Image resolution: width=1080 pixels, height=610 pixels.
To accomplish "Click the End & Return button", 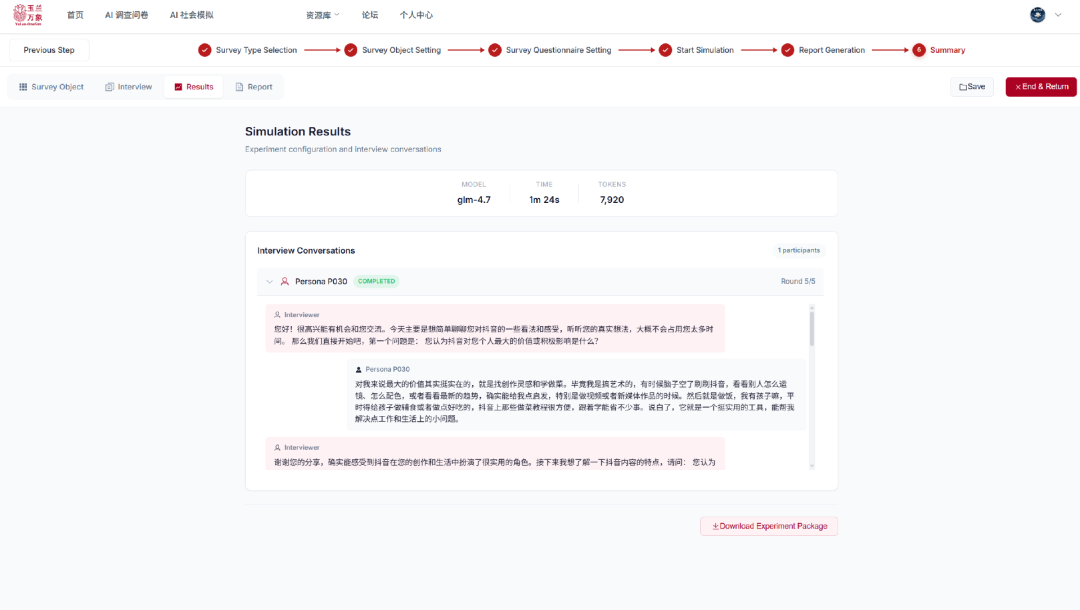I will 1041,87.
